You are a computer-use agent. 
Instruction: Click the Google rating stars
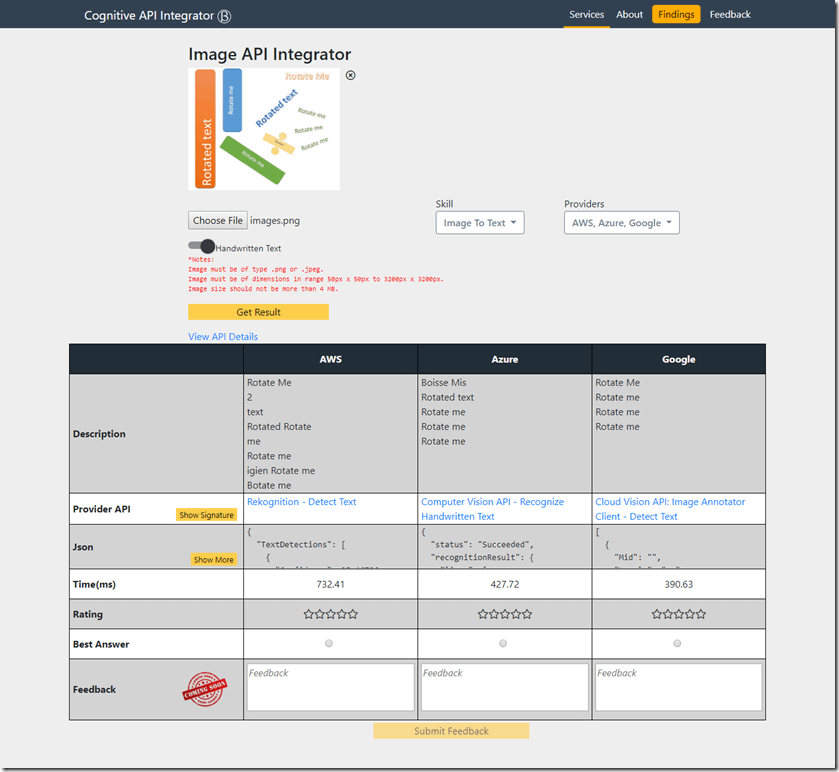click(x=679, y=614)
